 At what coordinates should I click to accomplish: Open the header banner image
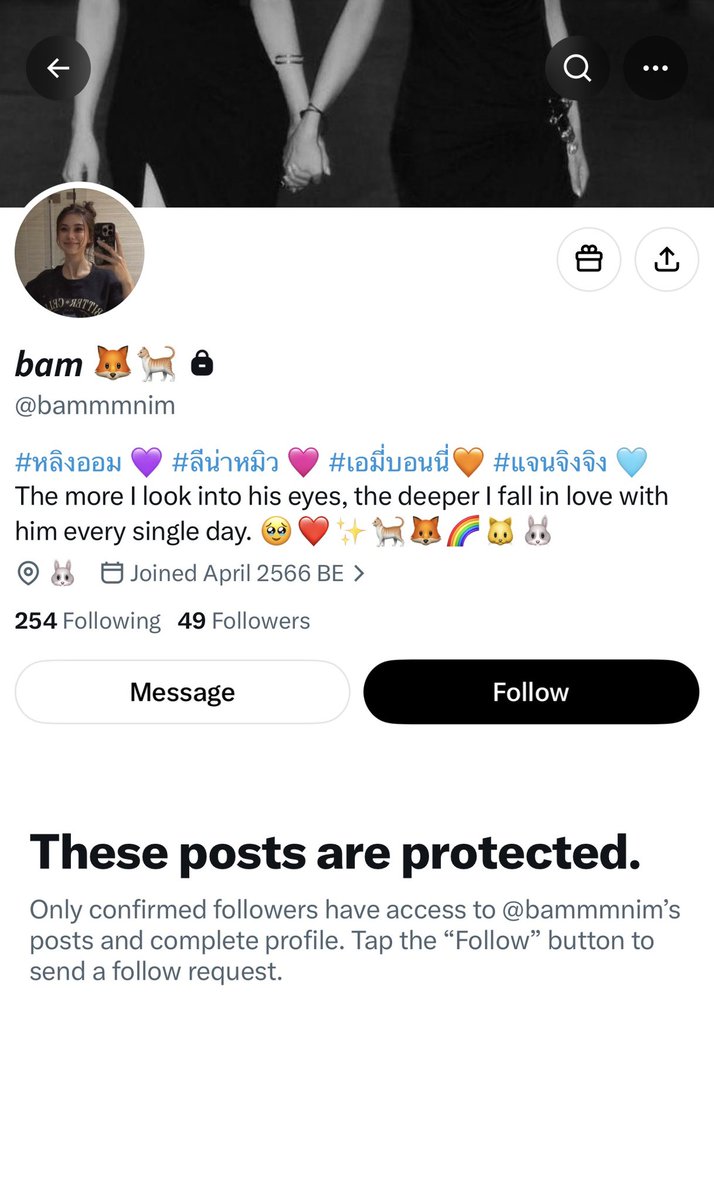(357, 103)
